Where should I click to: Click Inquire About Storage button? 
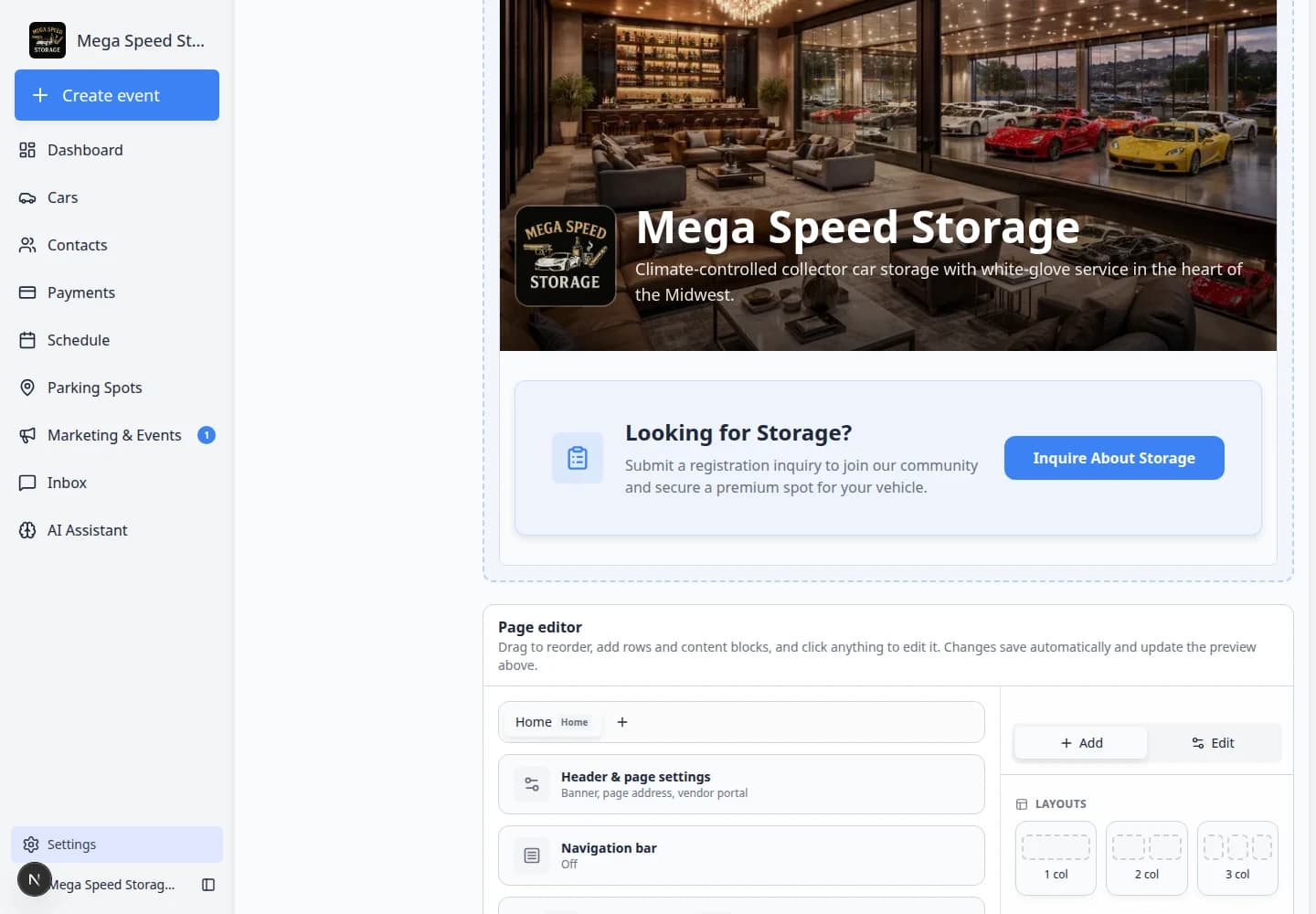[1114, 458]
